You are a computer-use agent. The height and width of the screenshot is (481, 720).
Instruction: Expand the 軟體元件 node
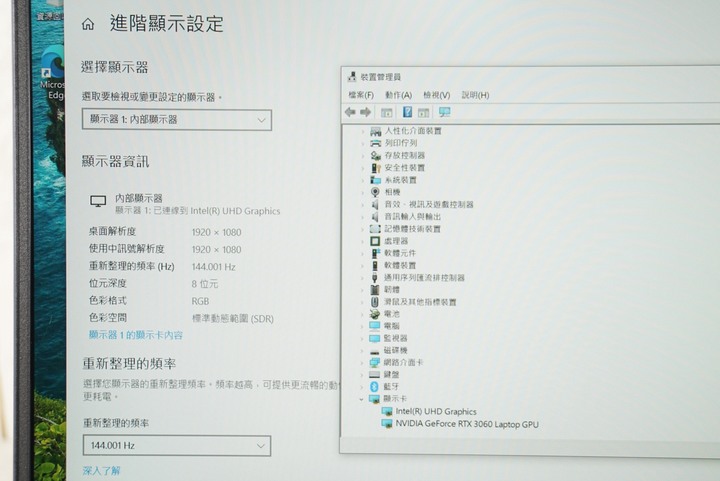362,253
